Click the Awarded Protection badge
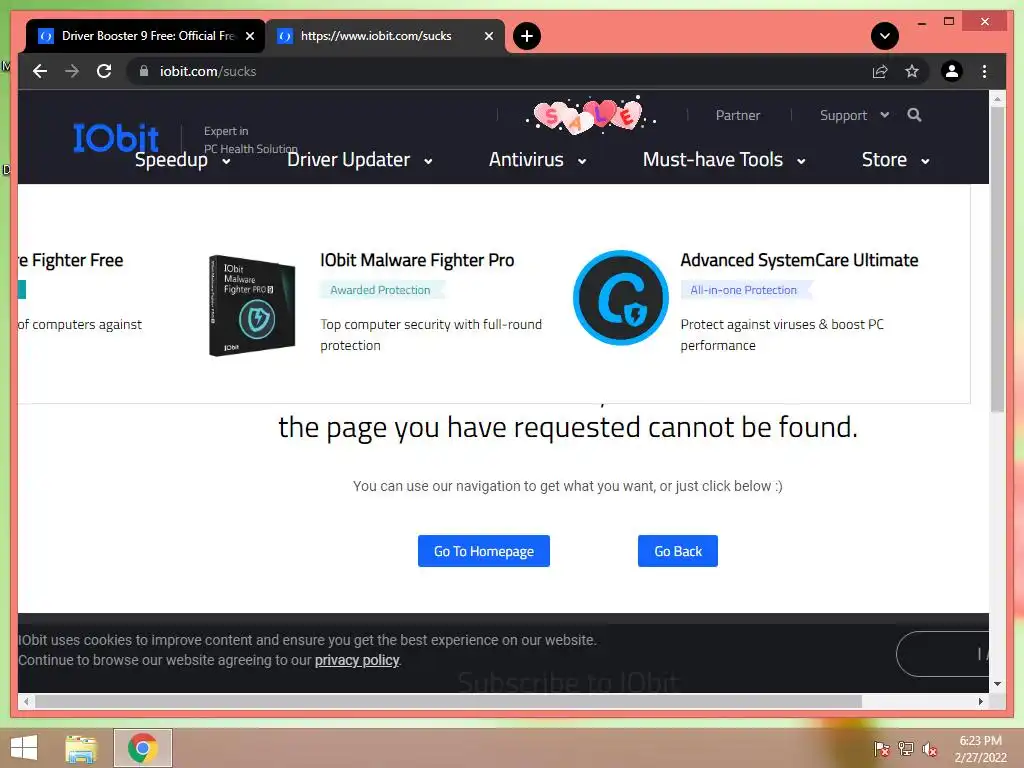The image size is (1024, 768). pos(381,290)
